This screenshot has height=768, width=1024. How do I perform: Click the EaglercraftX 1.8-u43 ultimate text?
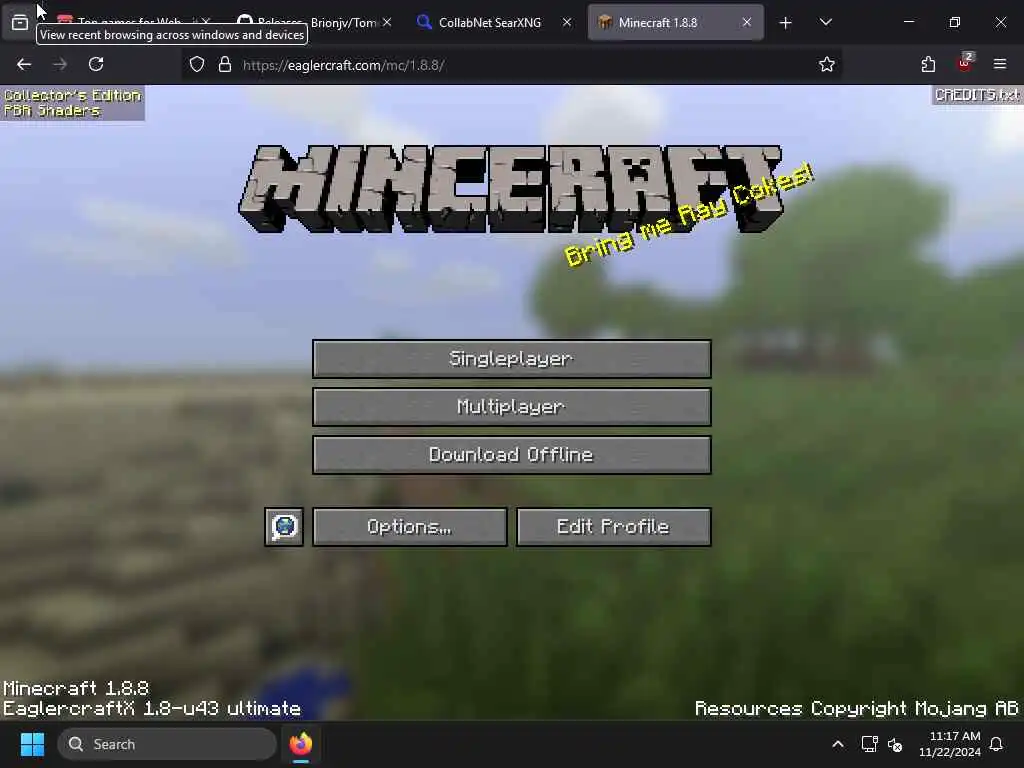pyautogui.click(x=152, y=709)
